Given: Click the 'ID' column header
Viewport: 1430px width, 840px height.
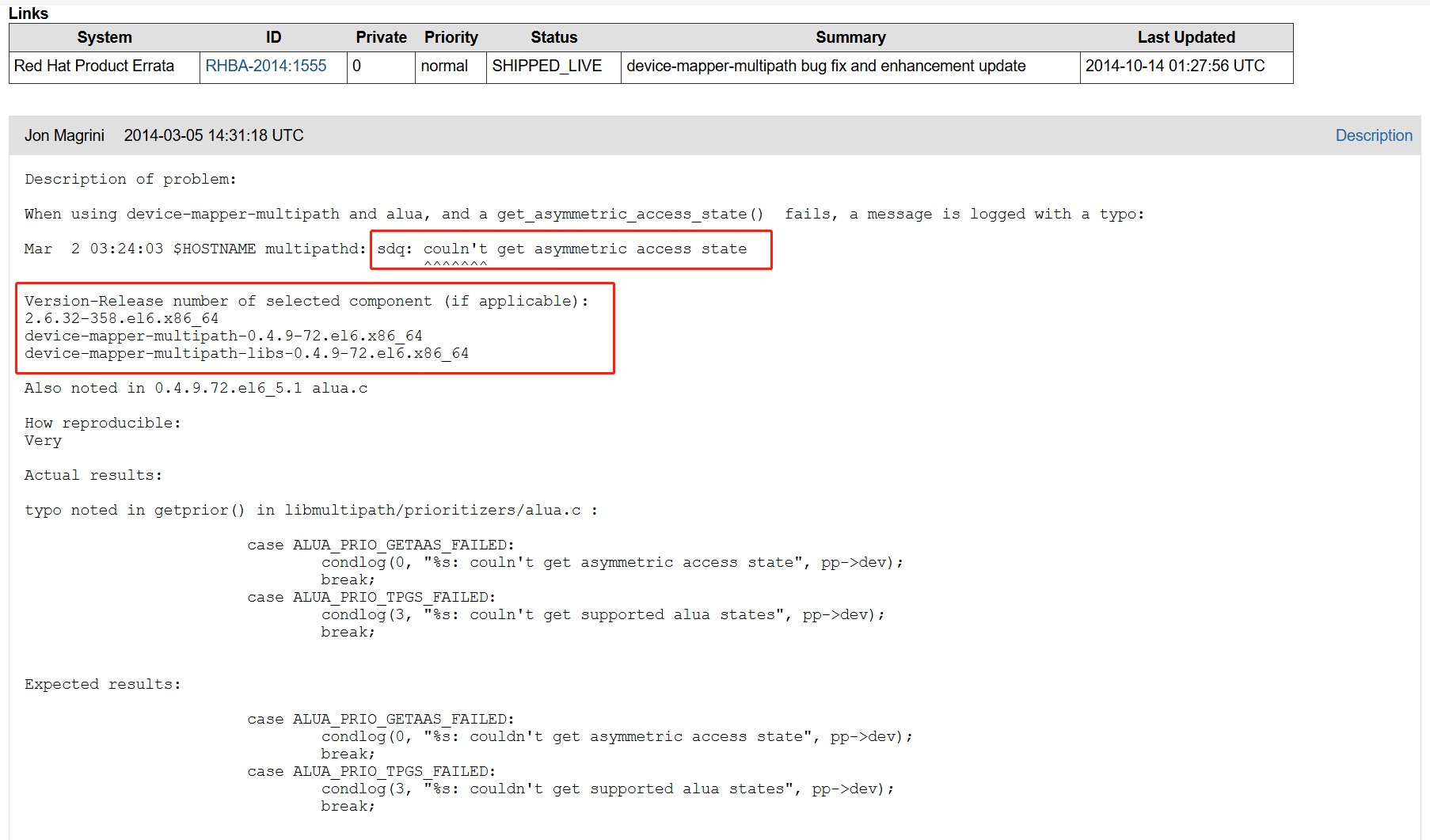Looking at the screenshot, I should [273, 37].
